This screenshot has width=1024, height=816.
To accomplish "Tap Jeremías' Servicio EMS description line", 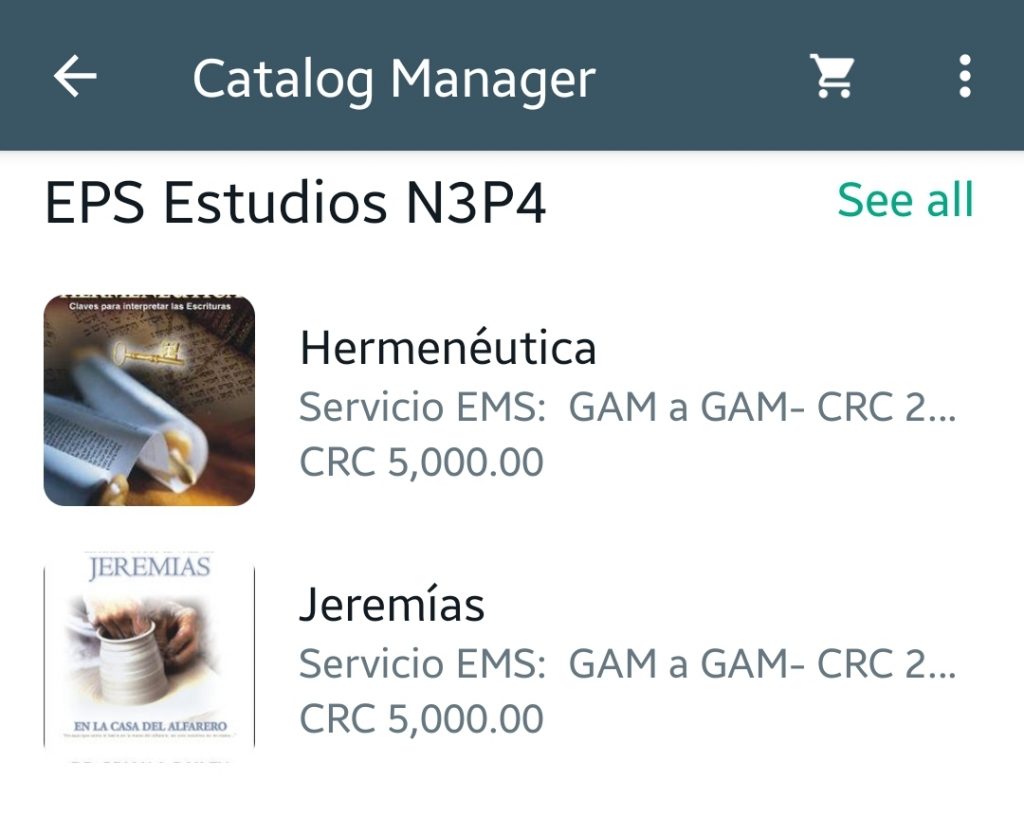I will tap(628, 663).
